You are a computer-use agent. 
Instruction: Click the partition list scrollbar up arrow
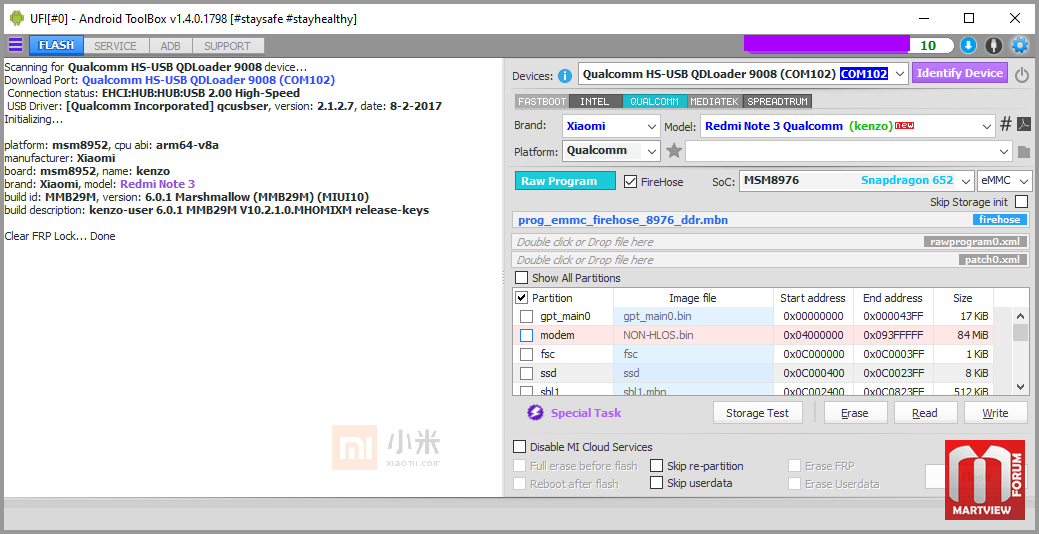(x=1020, y=315)
